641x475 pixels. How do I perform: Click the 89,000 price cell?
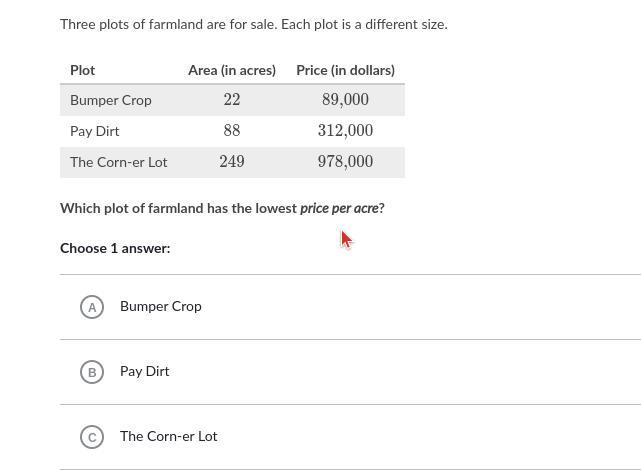[x=345, y=100]
